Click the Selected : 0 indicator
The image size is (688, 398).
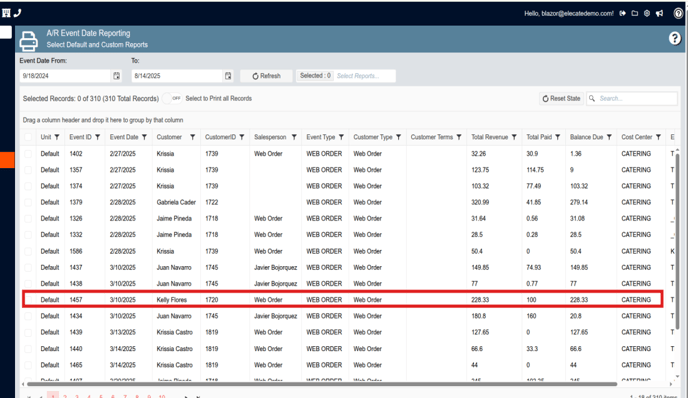pos(315,76)
